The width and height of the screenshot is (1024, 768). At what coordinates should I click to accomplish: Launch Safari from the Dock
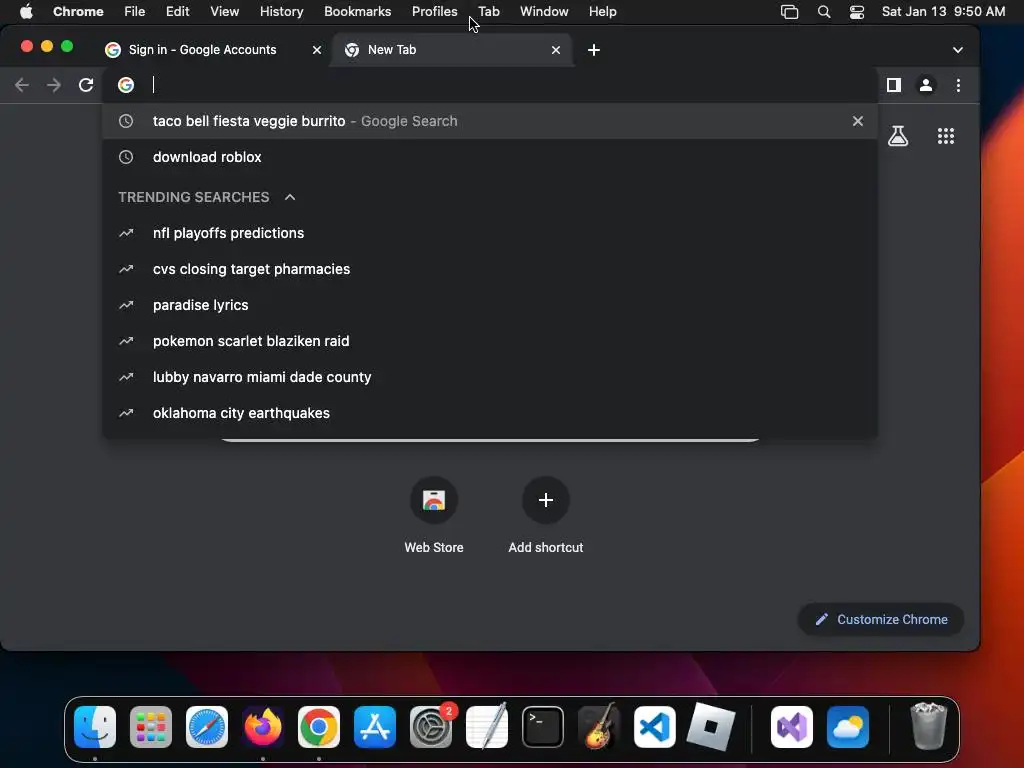[207, 727]
